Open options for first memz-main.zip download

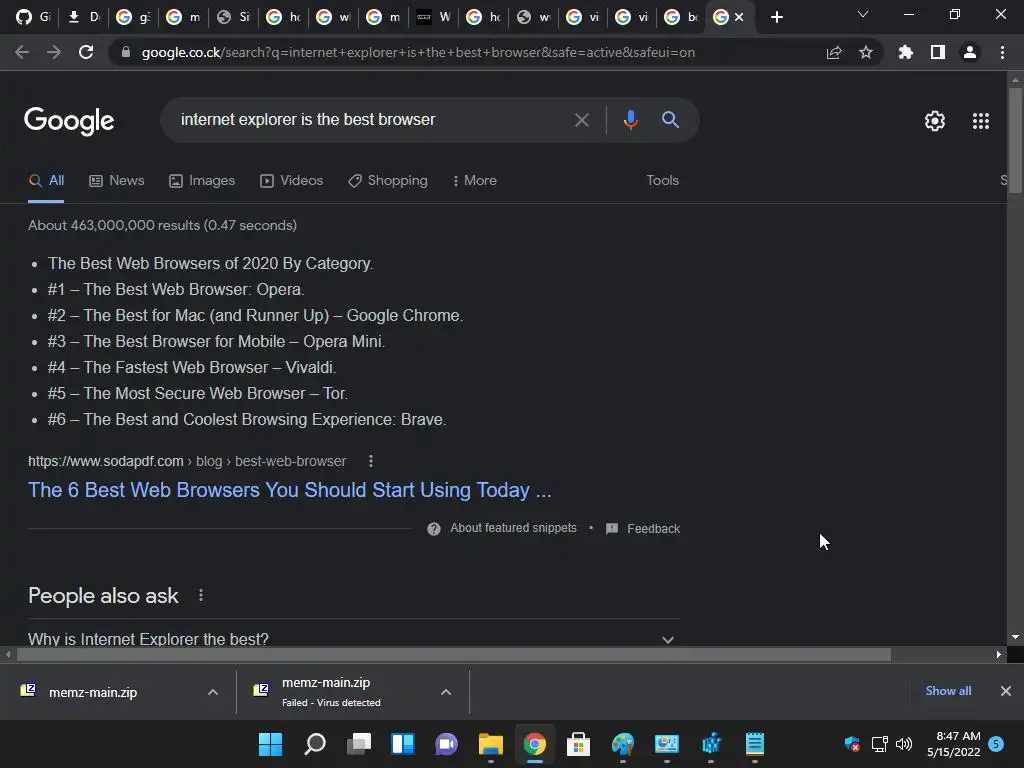coord(213,692)
